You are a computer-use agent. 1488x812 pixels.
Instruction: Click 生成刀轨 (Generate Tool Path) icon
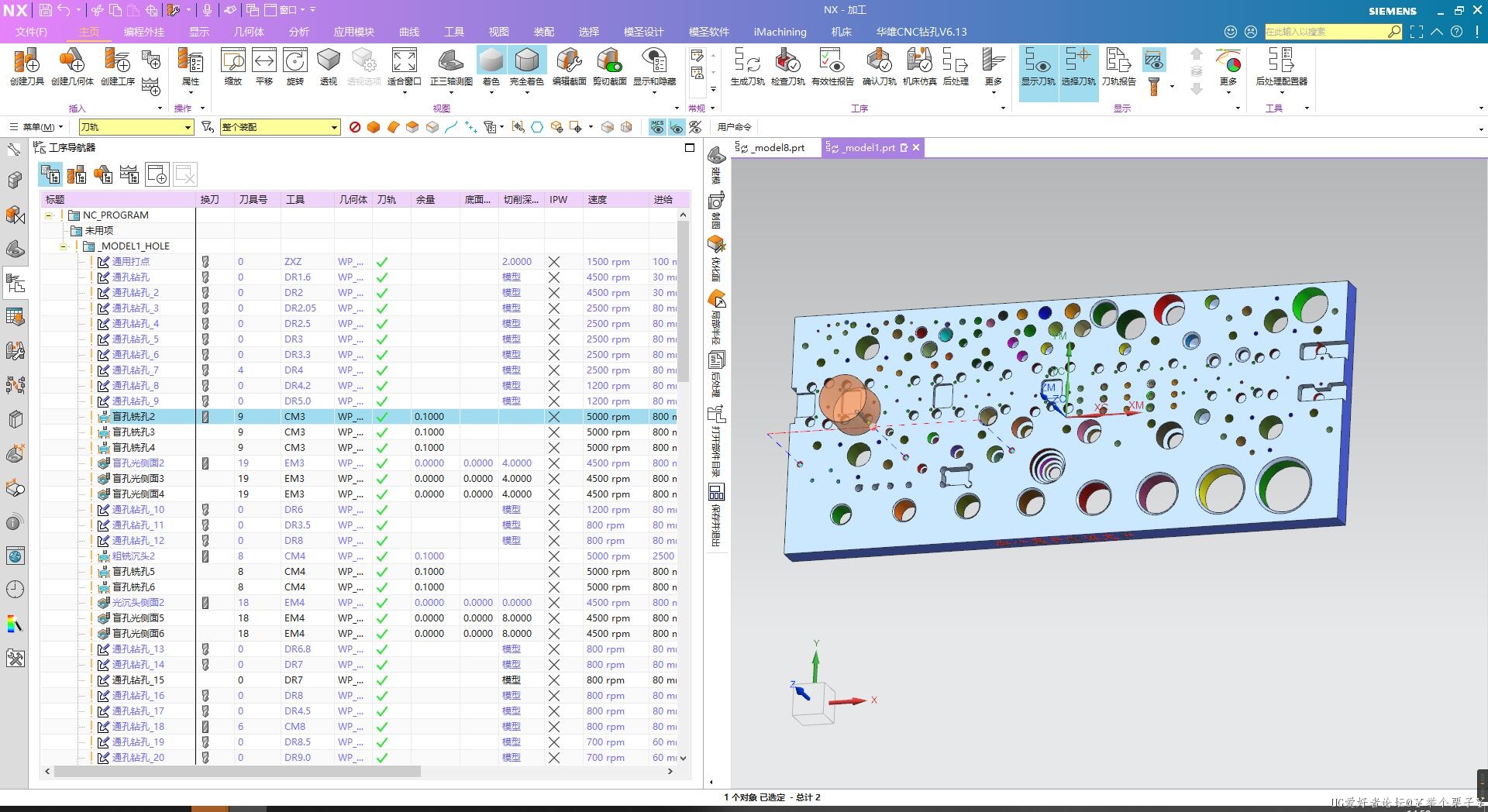pos(747,66)
